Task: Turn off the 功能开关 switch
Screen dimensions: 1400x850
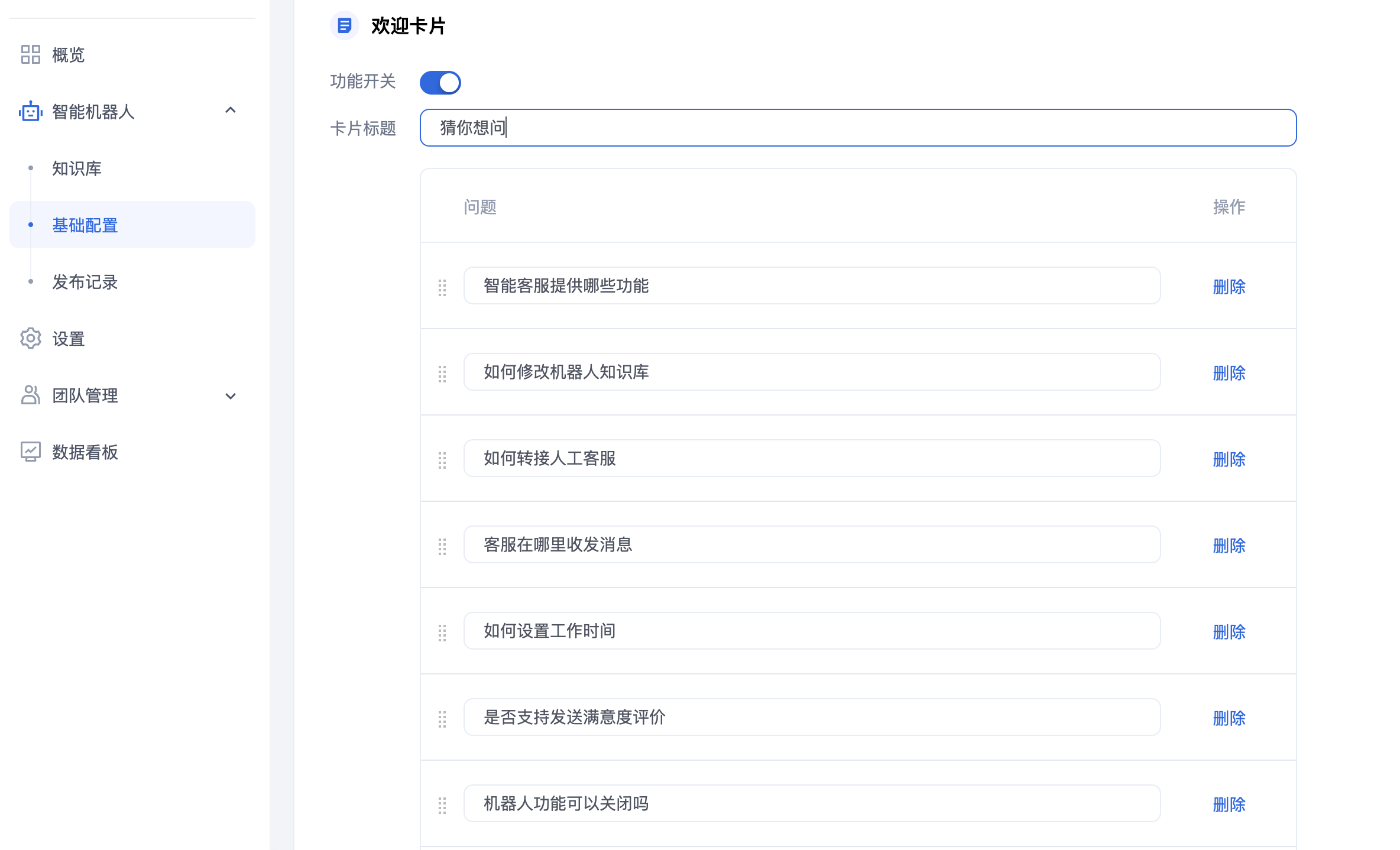Action: tap(440, 83)
